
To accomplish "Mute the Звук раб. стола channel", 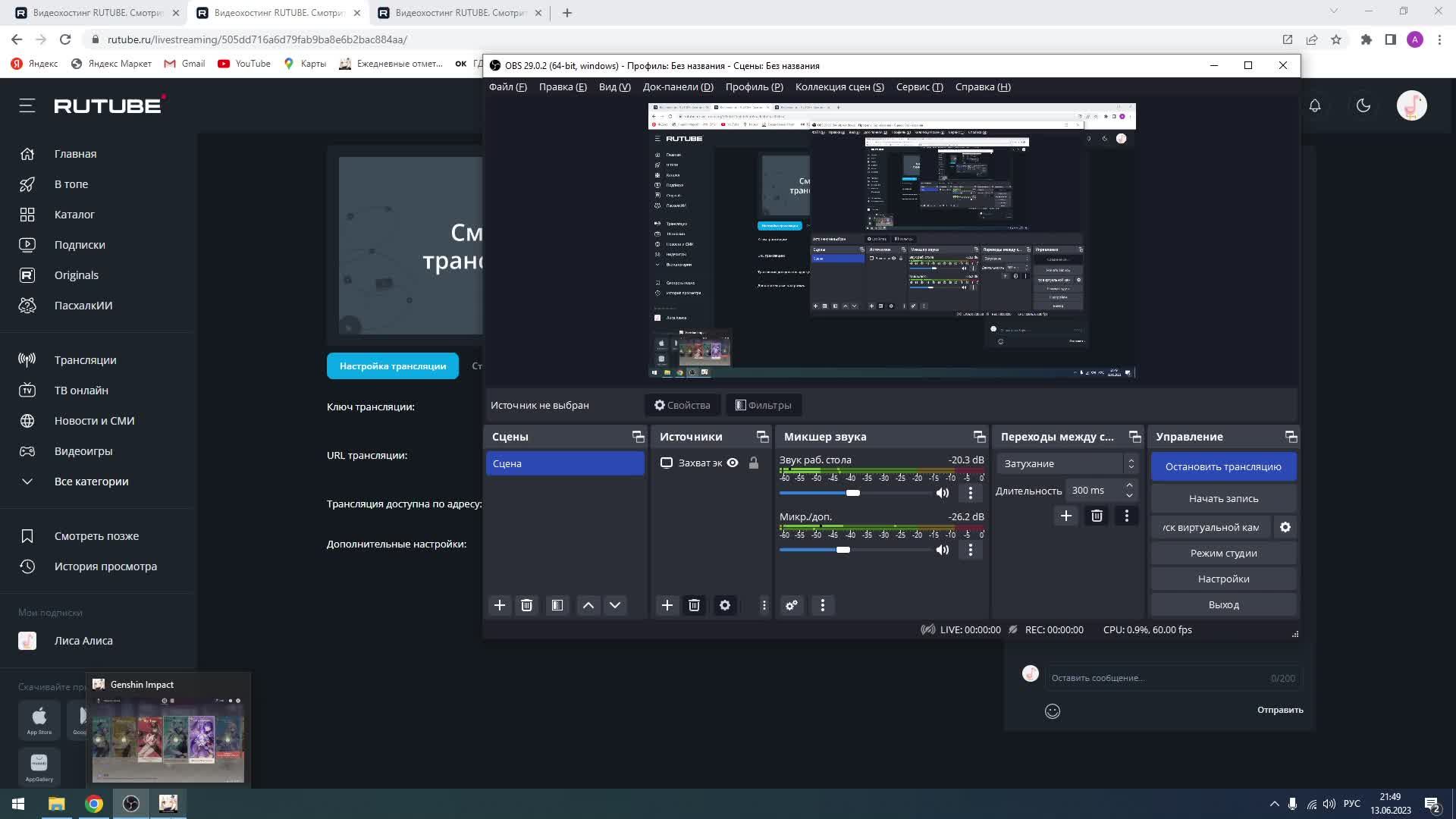I will pos(943,493).
